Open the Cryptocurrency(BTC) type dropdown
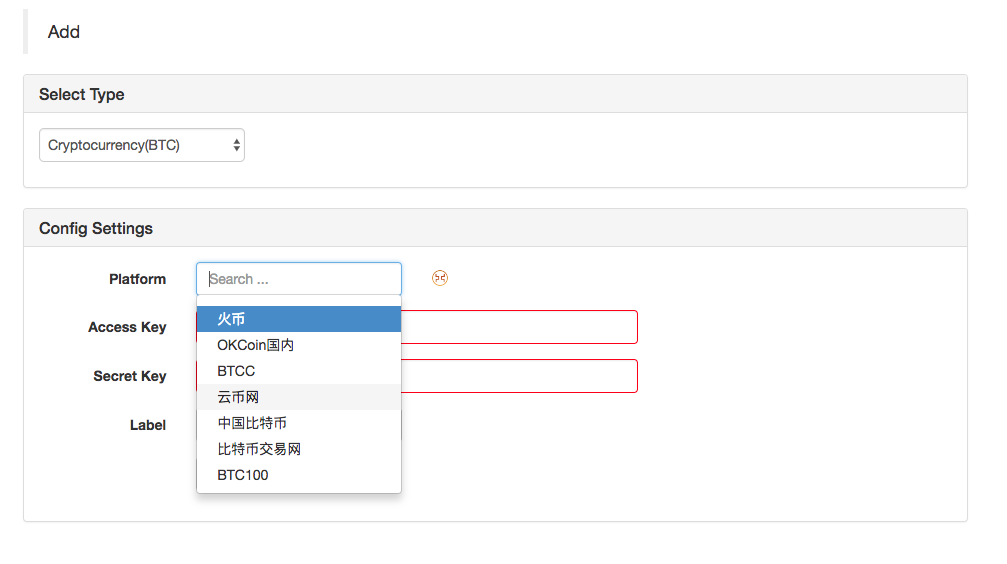The image size is (1007, 564). click(142, 145)
